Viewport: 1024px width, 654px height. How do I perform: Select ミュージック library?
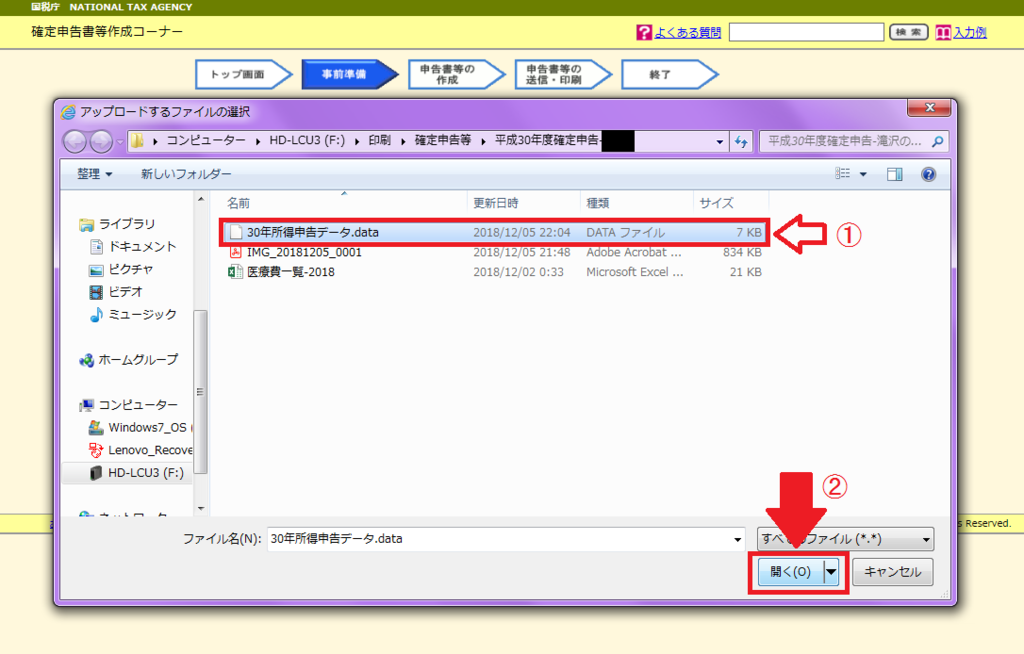pyautogui.click(x=133, y=315)
